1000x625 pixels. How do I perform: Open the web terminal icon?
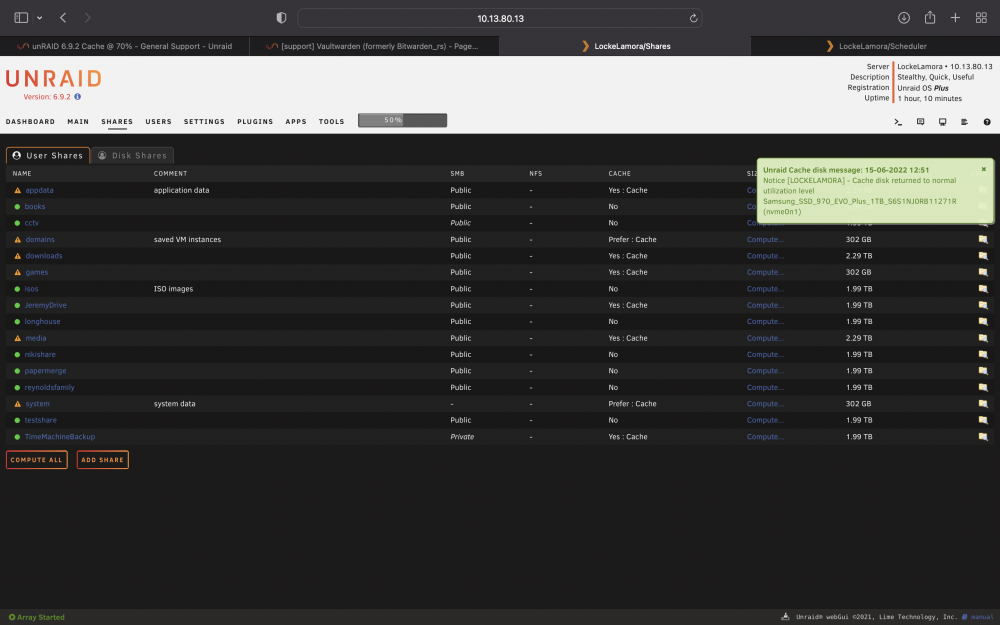tap(898, 122)
